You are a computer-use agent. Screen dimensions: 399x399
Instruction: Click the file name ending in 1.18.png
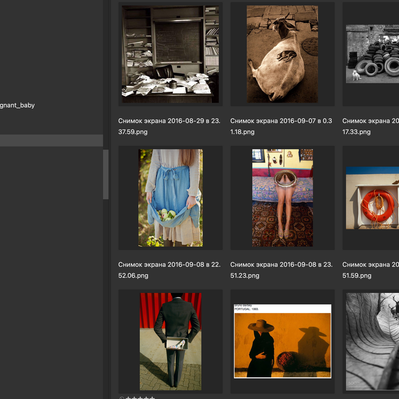click(x=281, y=126)
